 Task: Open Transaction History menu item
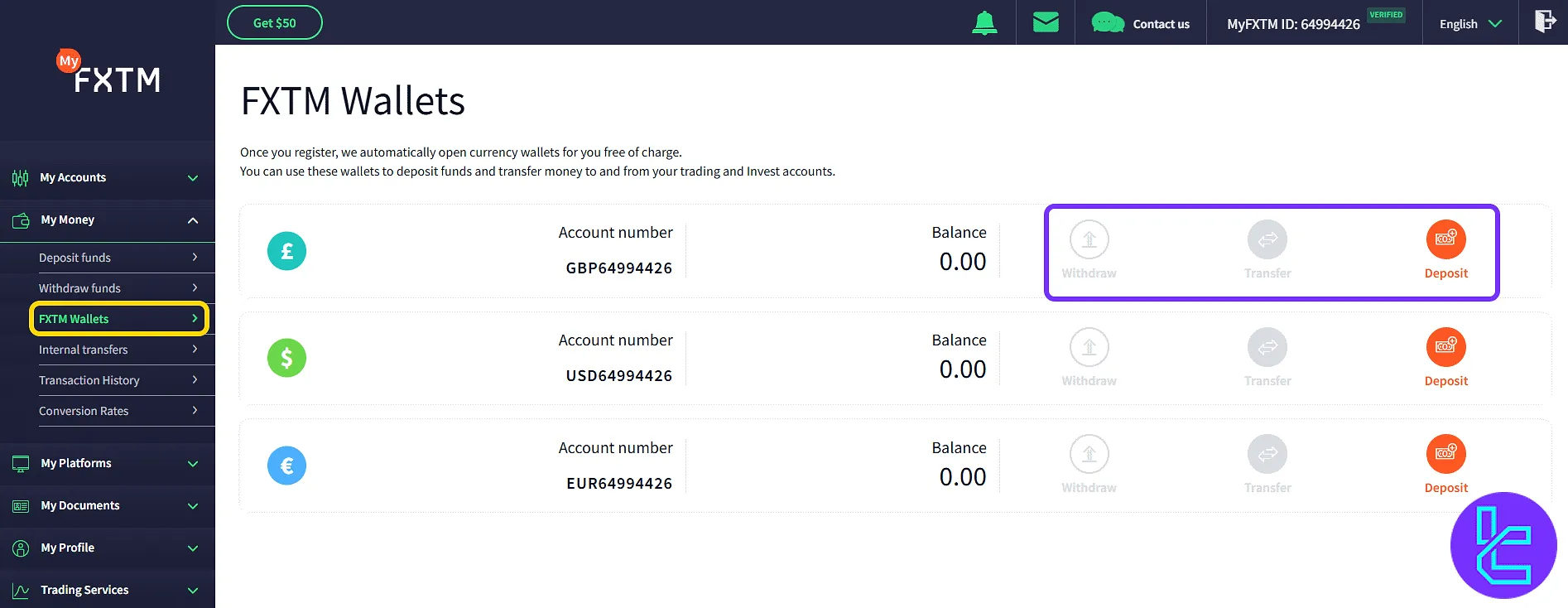89,380
